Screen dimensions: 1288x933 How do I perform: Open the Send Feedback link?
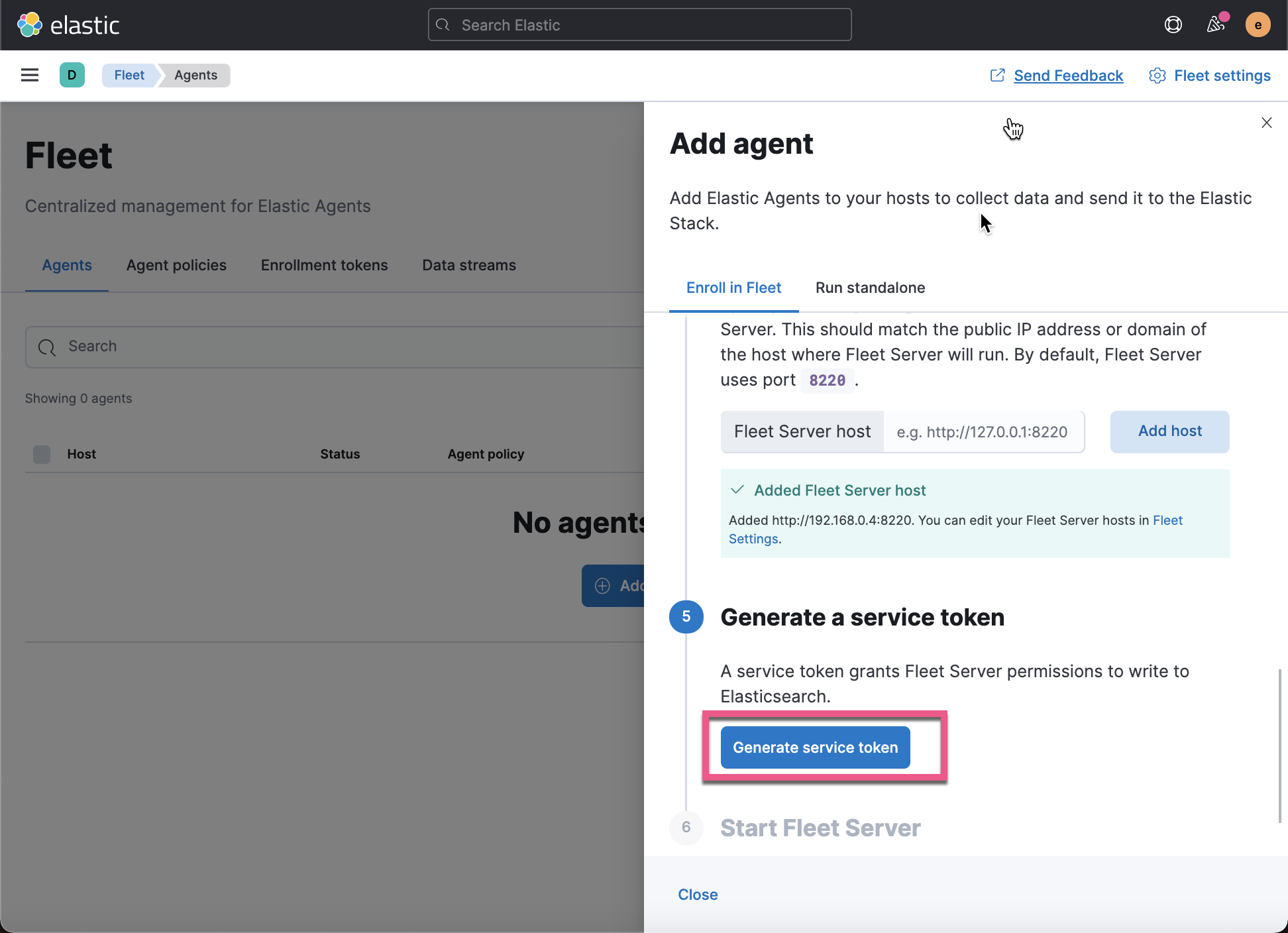point(1068,76)
